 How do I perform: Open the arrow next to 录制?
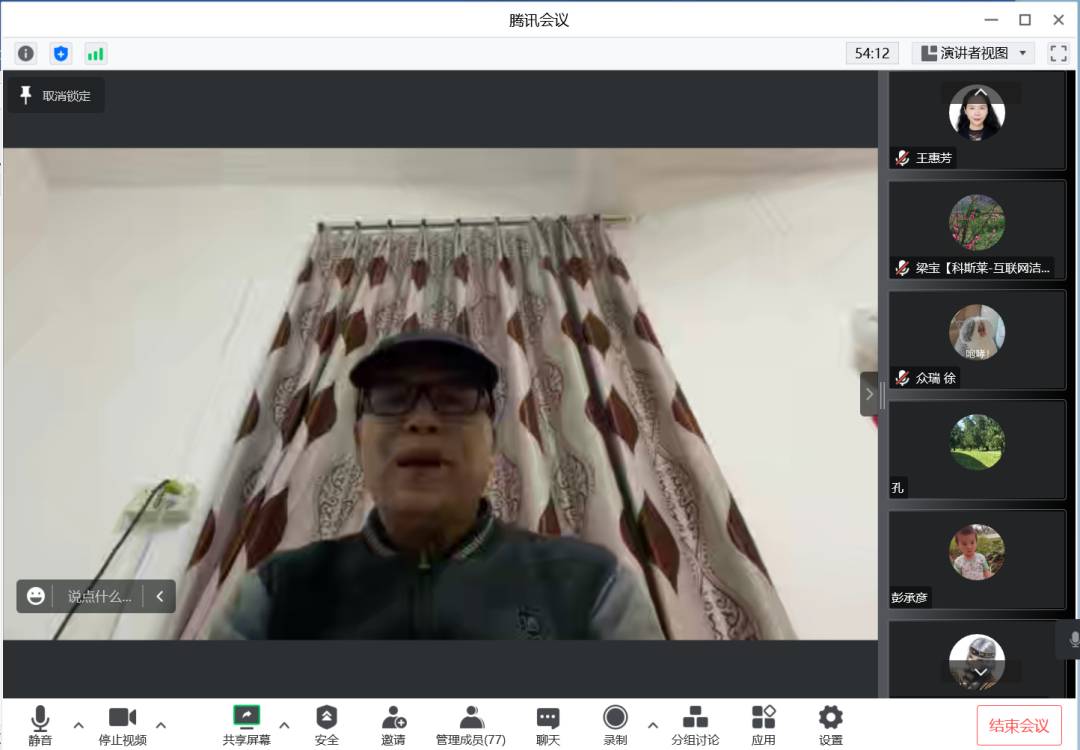click(x=653, y=725)
